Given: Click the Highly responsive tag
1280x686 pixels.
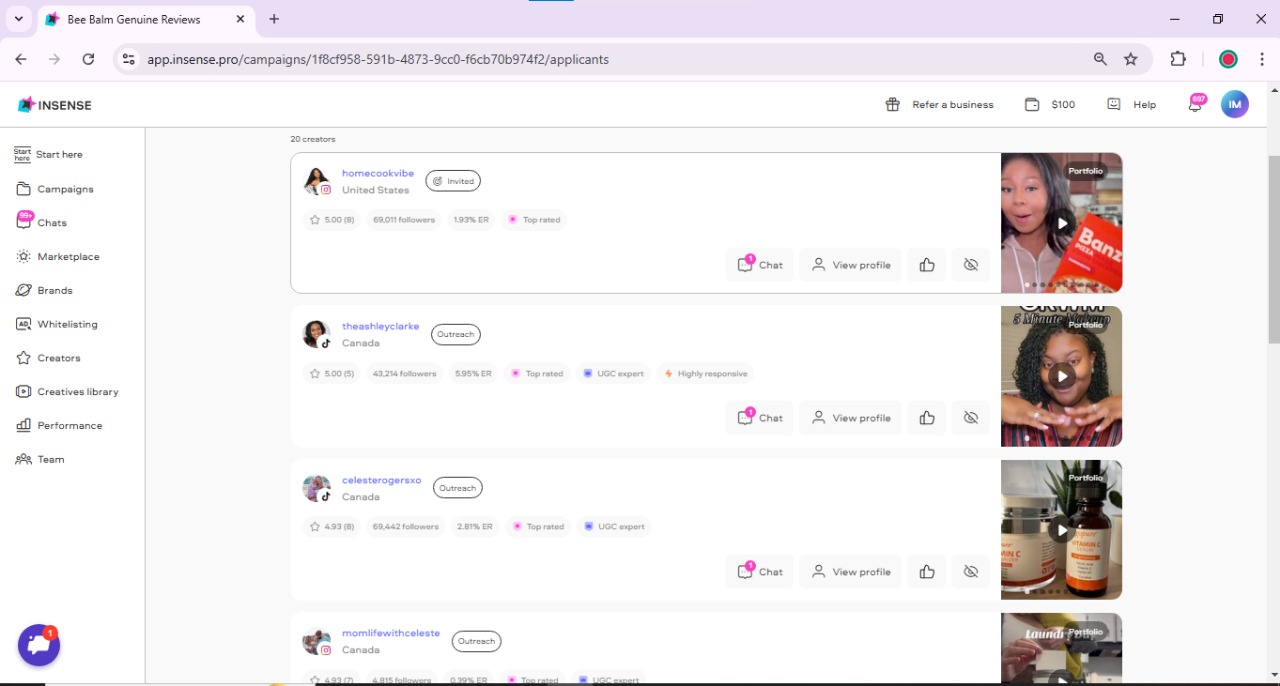Looking at the screenshot, I should [706, 374].
